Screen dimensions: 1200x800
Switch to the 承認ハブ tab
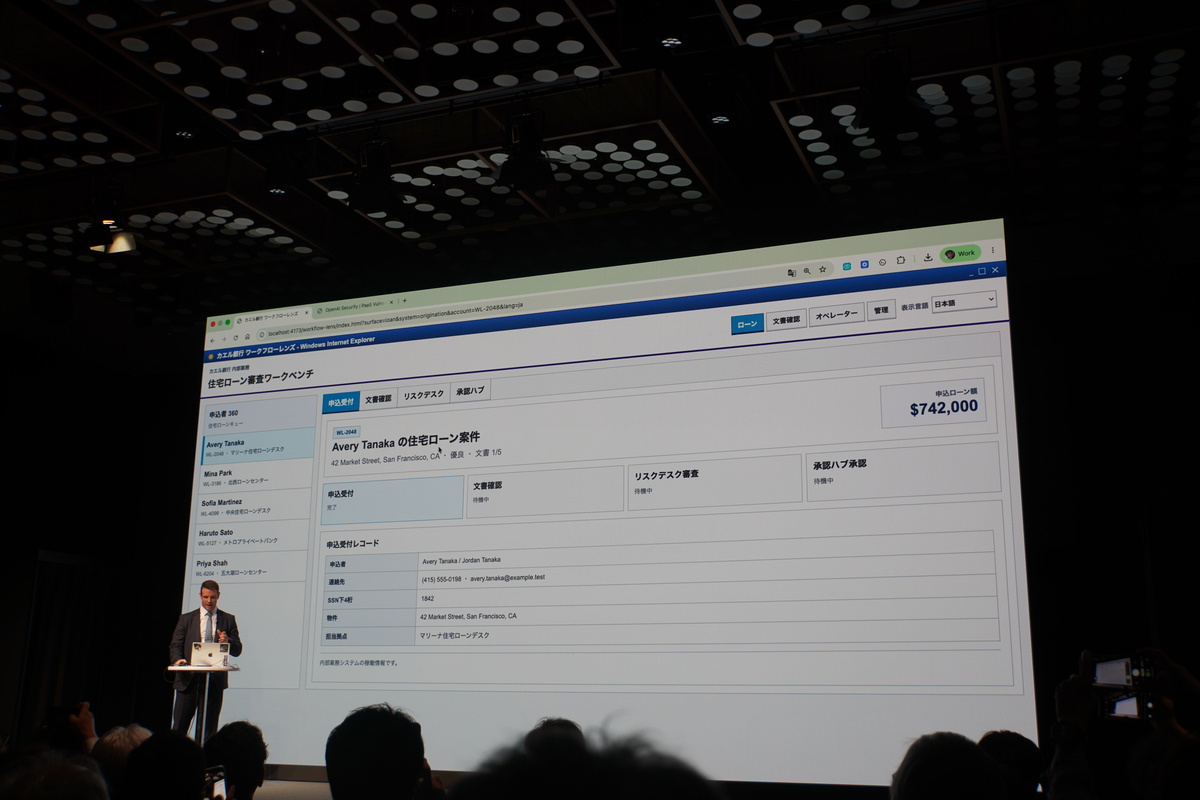point(470,390)
